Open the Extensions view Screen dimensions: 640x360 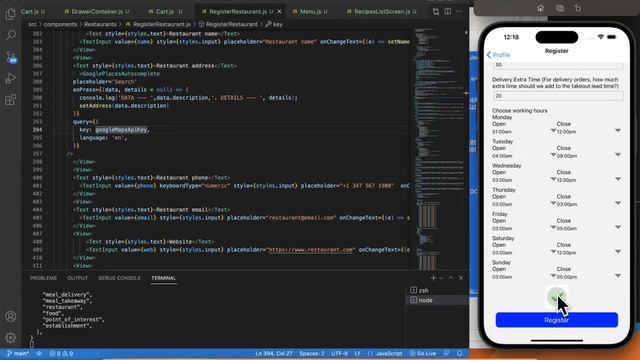click(11, 100)
